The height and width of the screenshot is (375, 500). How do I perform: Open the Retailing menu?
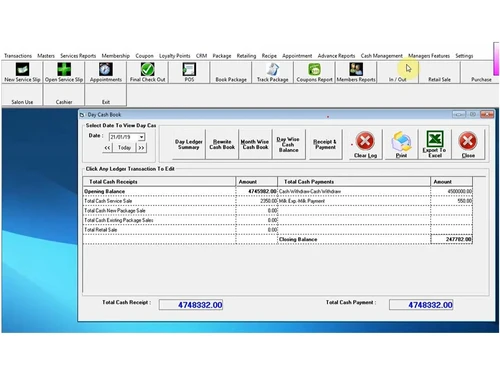pos(246,56)
